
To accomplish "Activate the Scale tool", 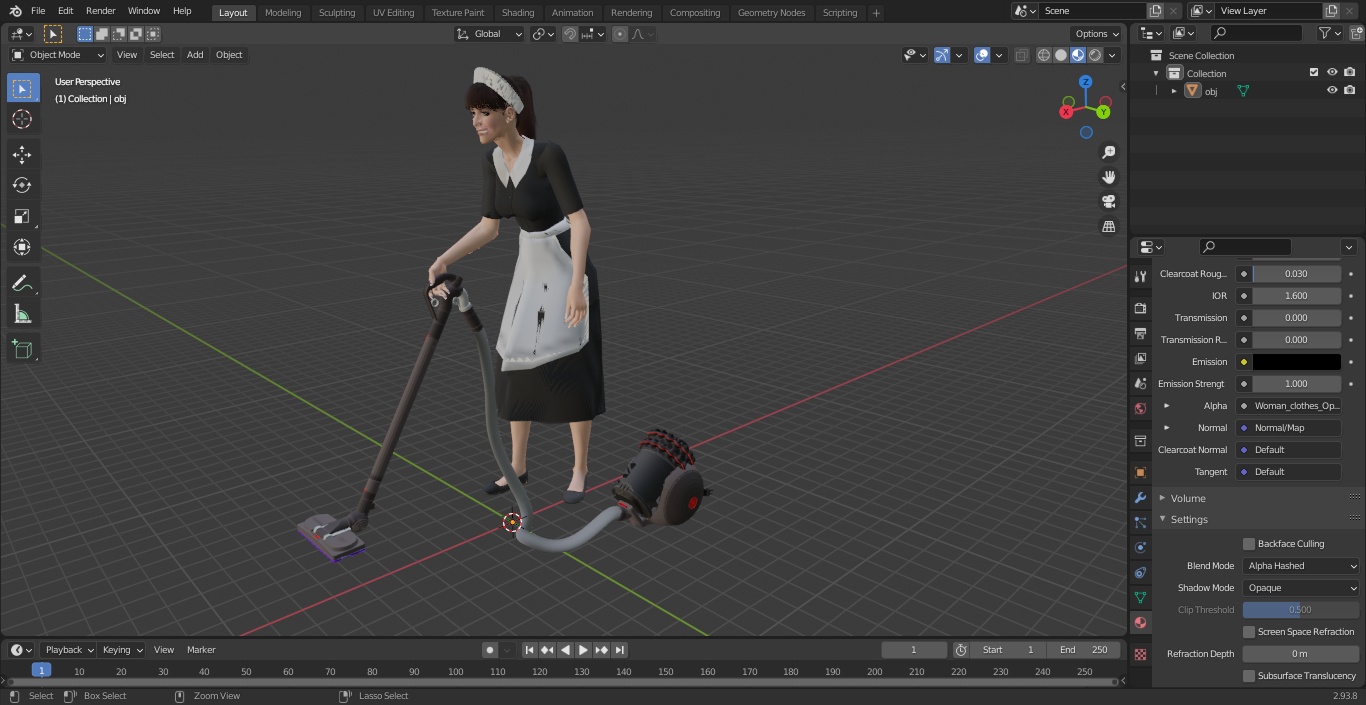I will (x=22, y=216).
